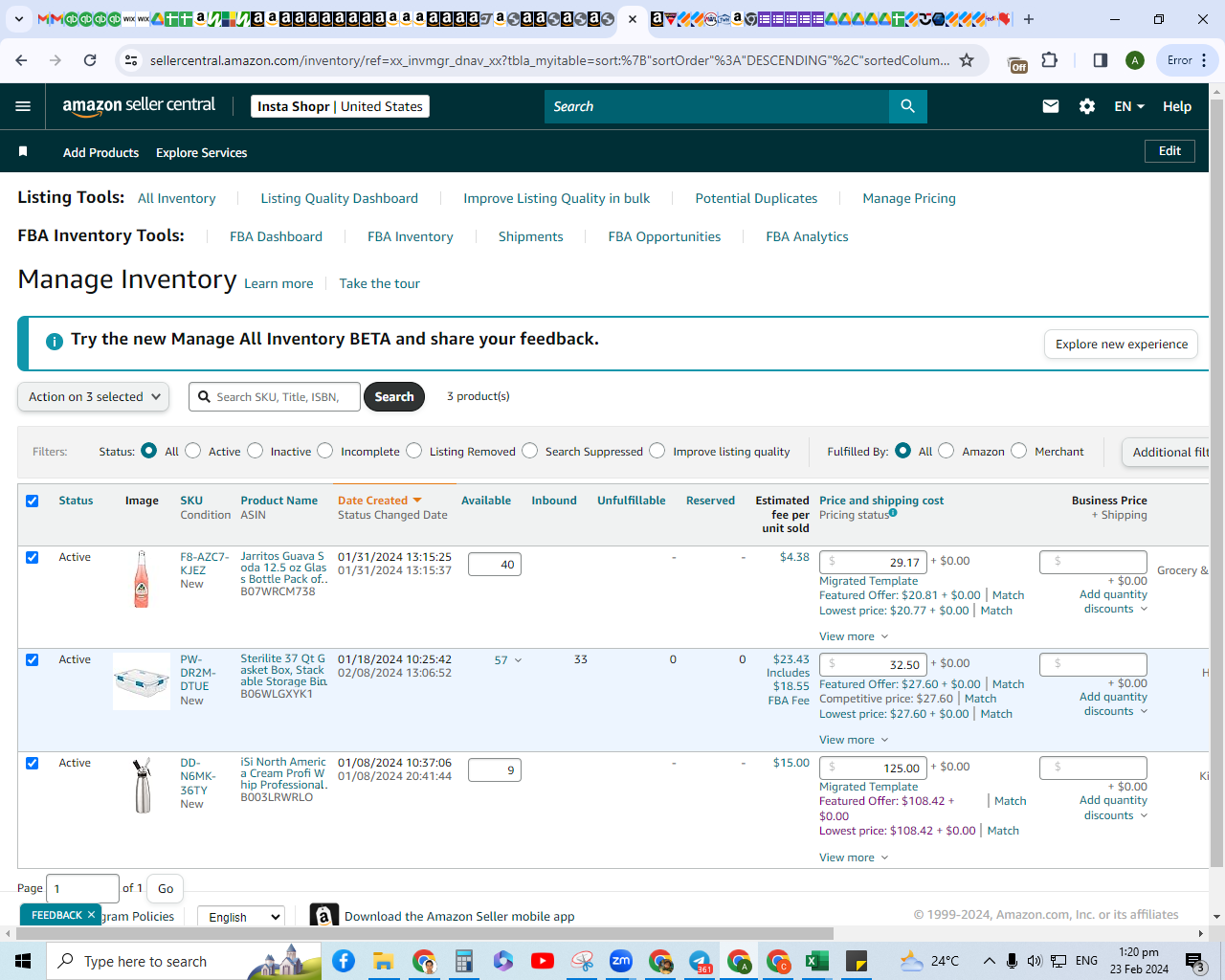Open the Chrome profile avatar
1225x980 pixels.
coord(1135,60)
